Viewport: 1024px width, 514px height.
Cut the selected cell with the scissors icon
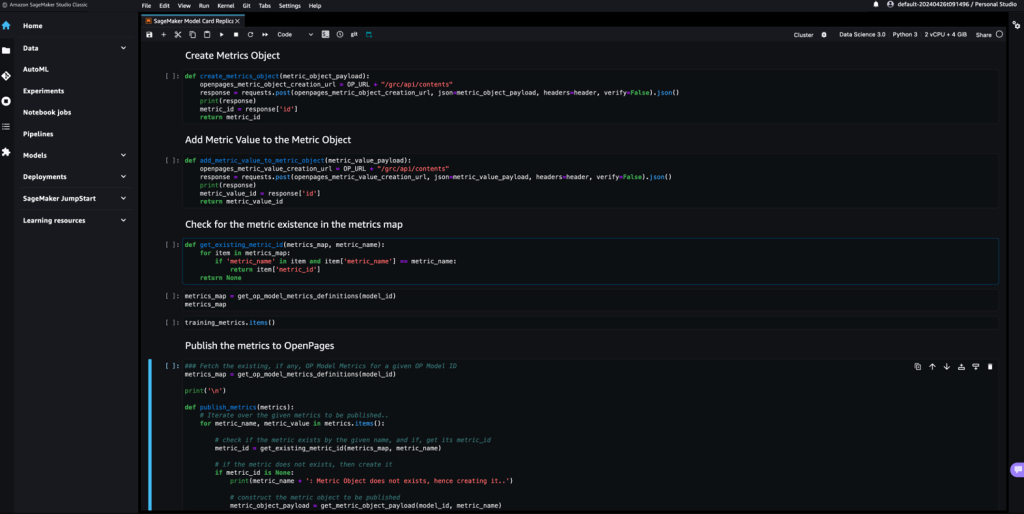[x=178, y=35]
